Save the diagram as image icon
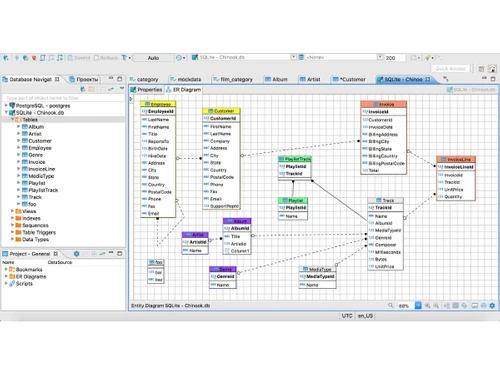This screenshot has width=500, height=375. [475, 305]
